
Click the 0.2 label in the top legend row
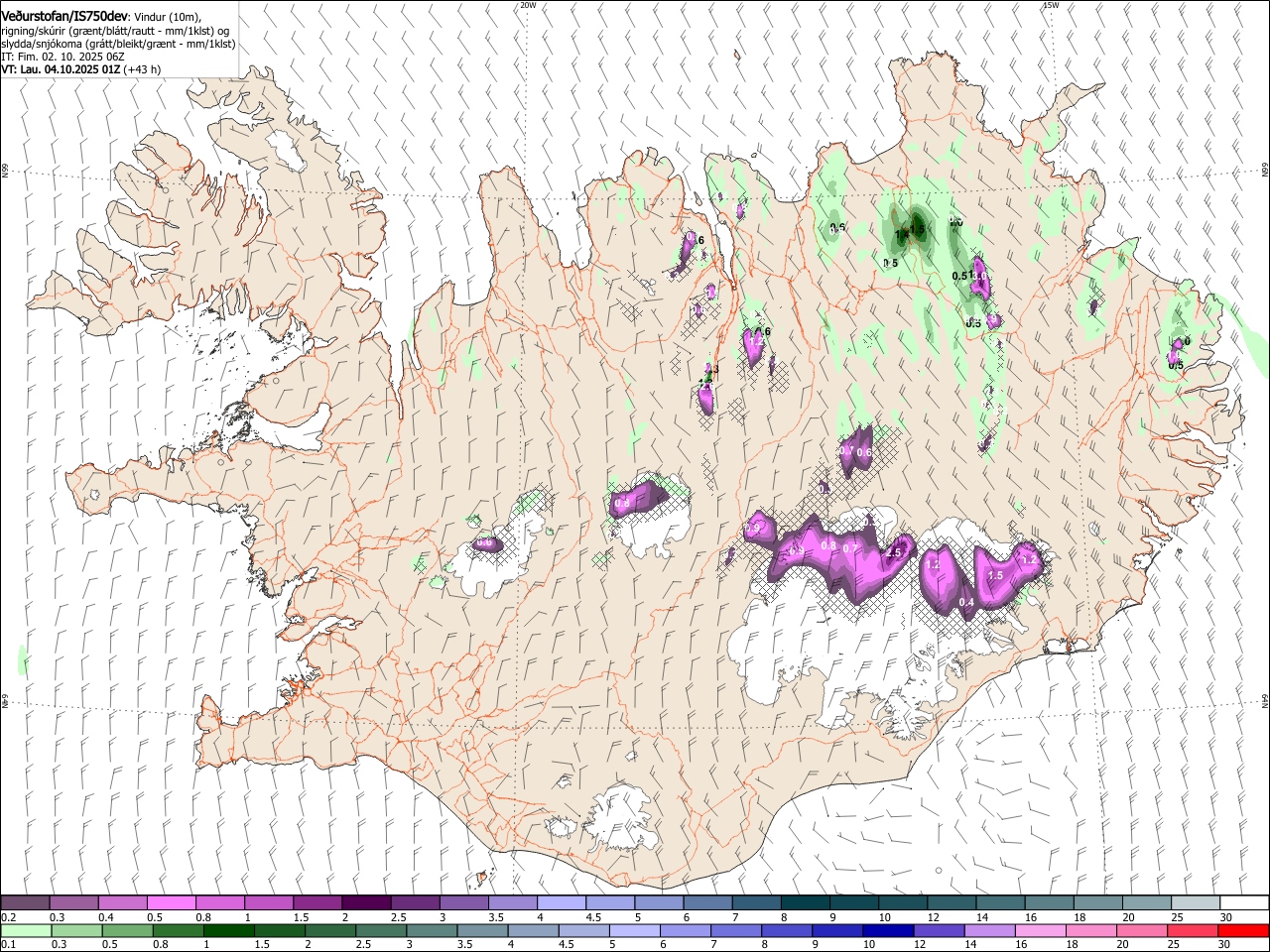point(9,917)
